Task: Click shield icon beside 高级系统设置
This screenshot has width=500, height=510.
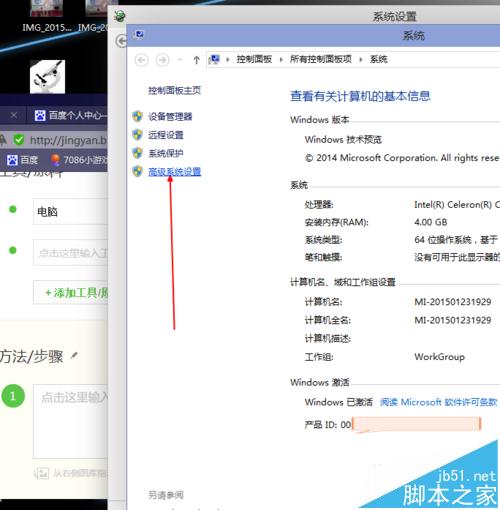Action: pyautogui.click(x=137, y=171)
